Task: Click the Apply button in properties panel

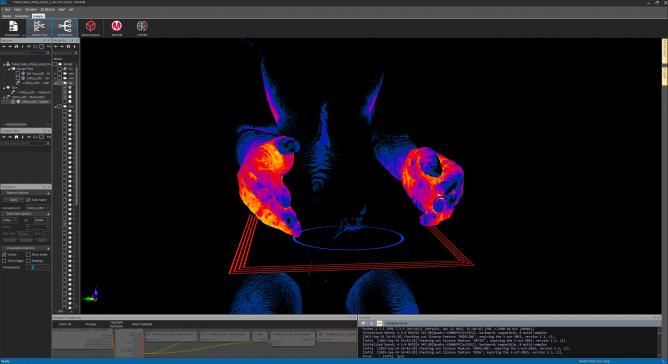Action: 14,199
